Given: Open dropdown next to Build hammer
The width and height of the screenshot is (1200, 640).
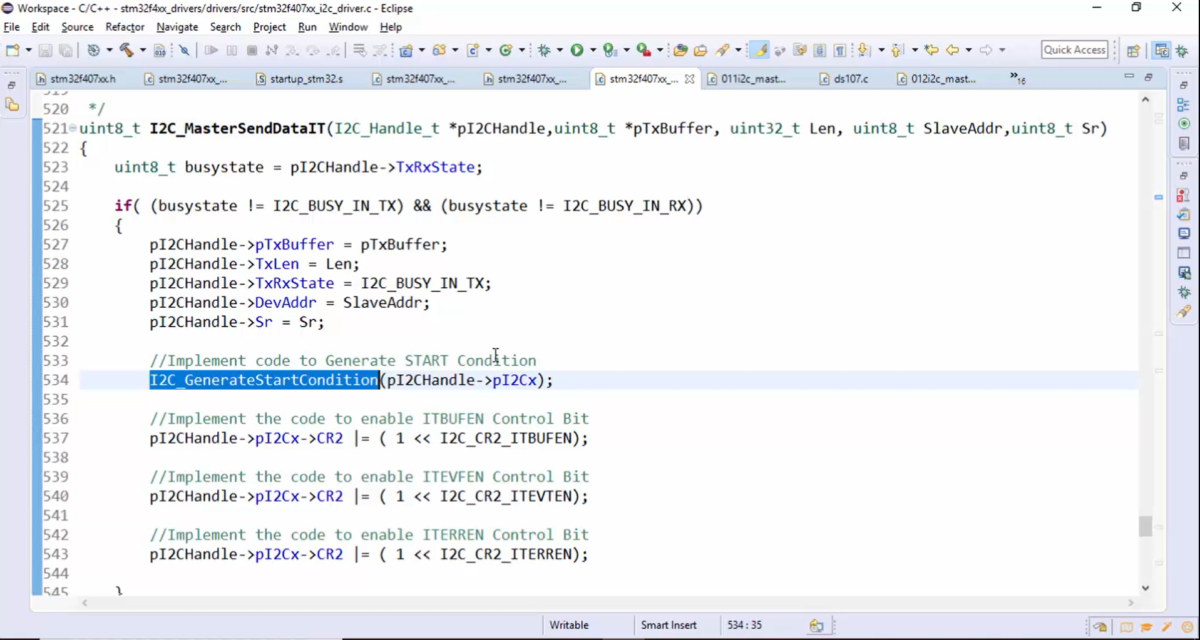Looking at the screenshot, I should point(143,50).
